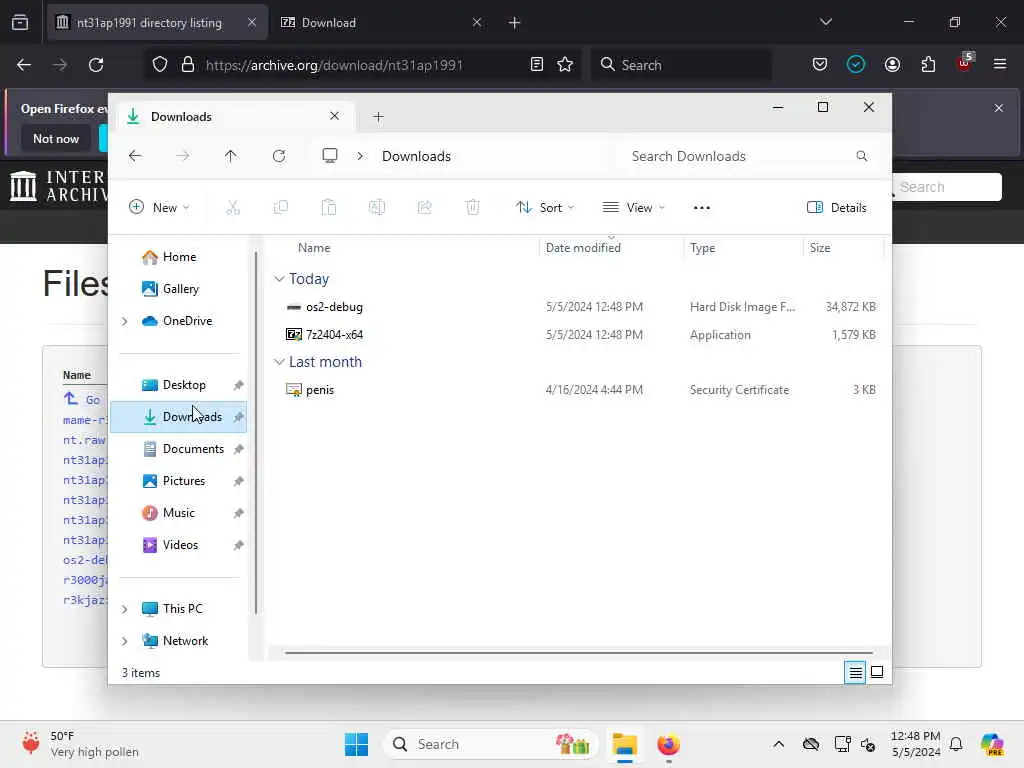Expand This PC in navigation pane
1024x768 pixels.
125,609
